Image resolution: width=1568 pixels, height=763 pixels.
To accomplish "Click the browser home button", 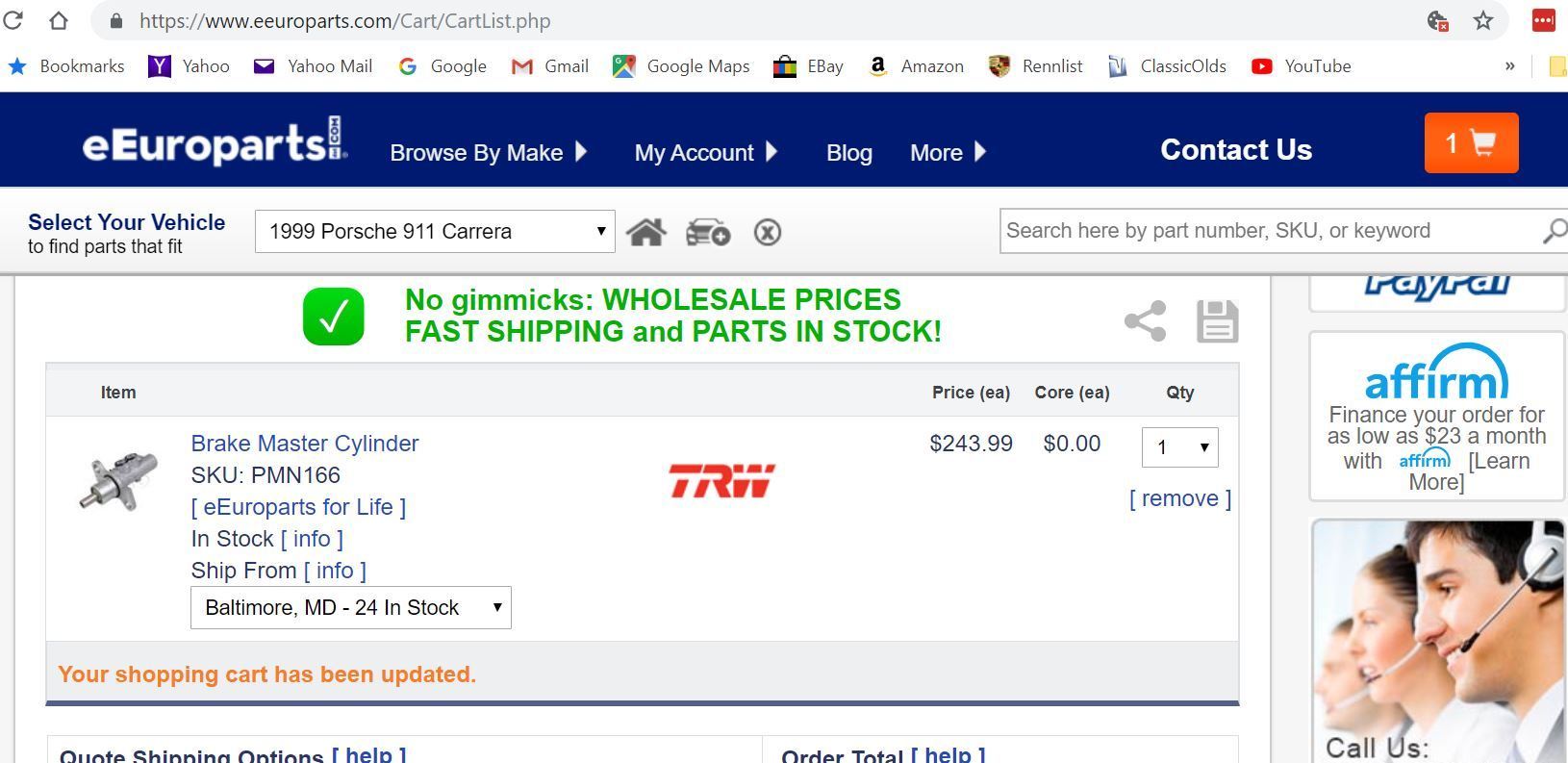I will click(58, 20).
